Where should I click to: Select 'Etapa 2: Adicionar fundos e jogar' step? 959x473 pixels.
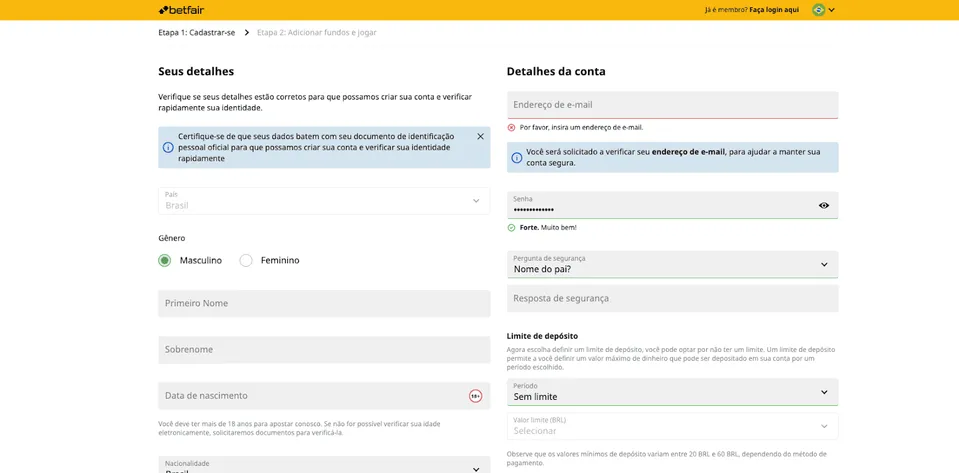316,32
